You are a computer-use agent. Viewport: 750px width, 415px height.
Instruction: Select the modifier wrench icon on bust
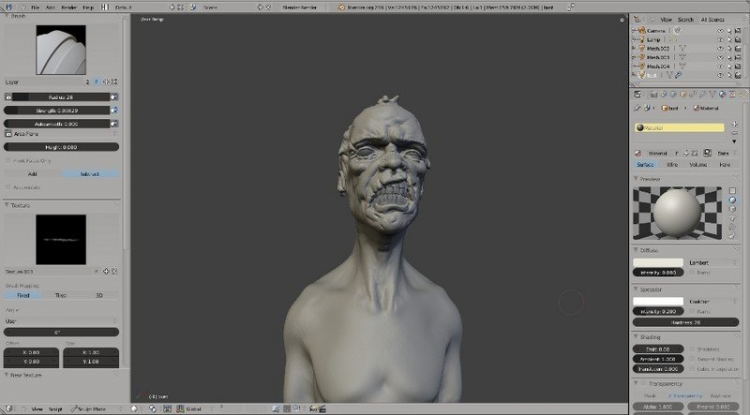click(x=678, y=75)
